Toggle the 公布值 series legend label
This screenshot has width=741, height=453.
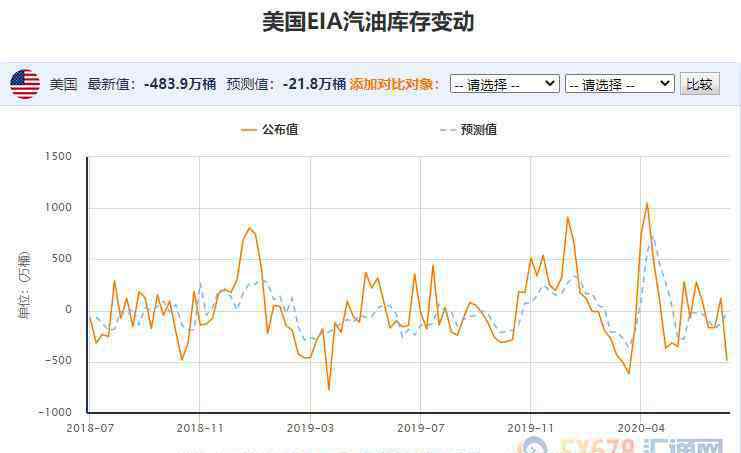click(280, 129)
